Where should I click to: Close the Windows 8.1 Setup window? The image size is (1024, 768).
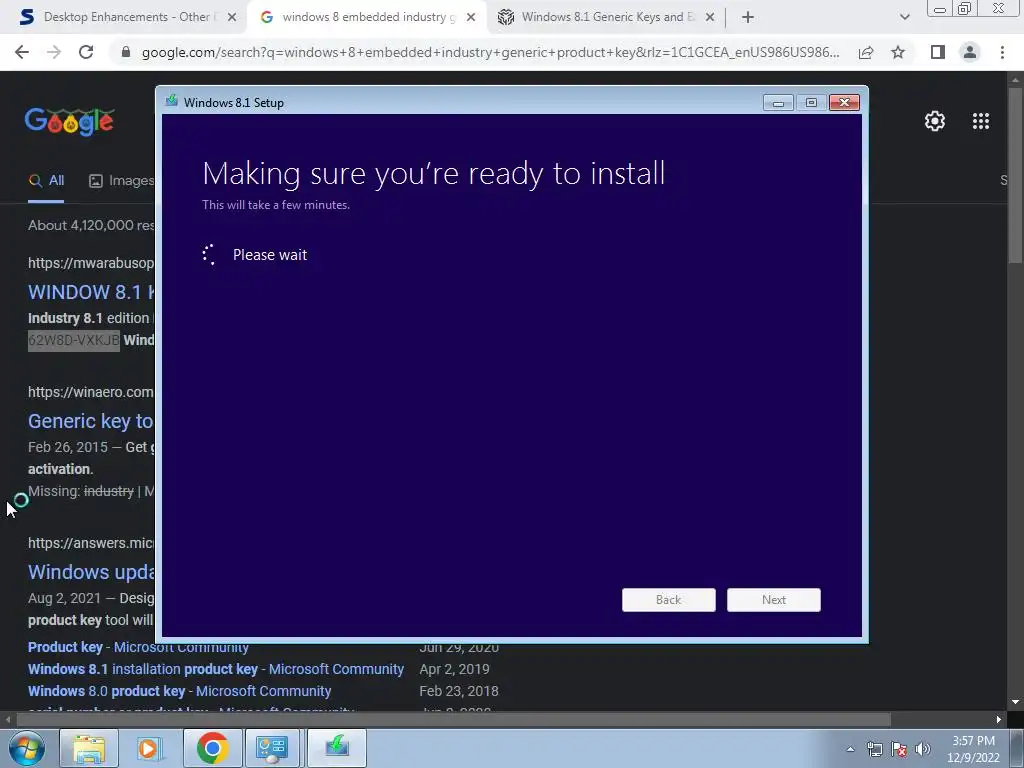coord(844,103)
